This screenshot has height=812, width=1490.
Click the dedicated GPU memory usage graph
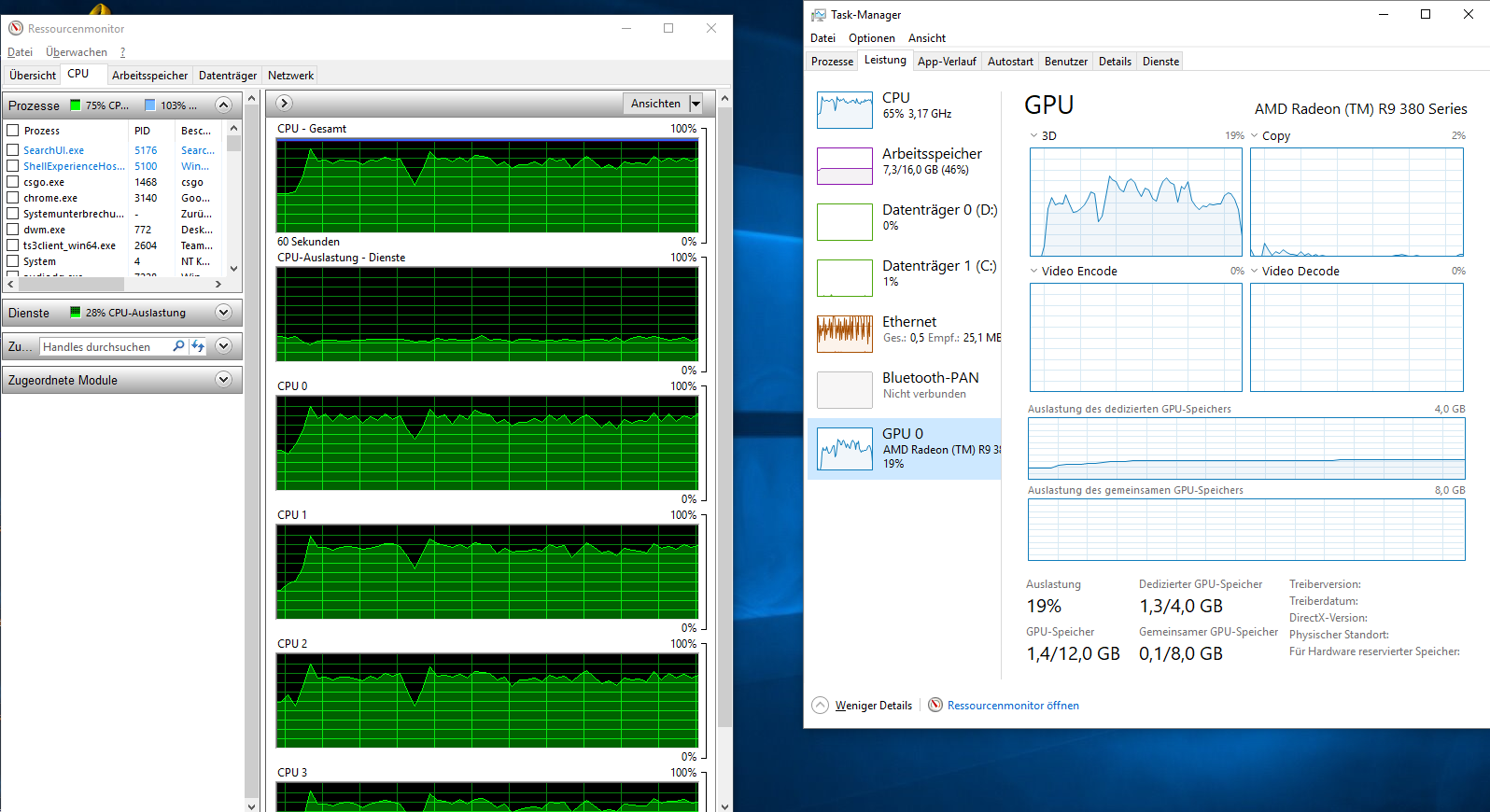pyautogui.click(x=1246, y=449)
